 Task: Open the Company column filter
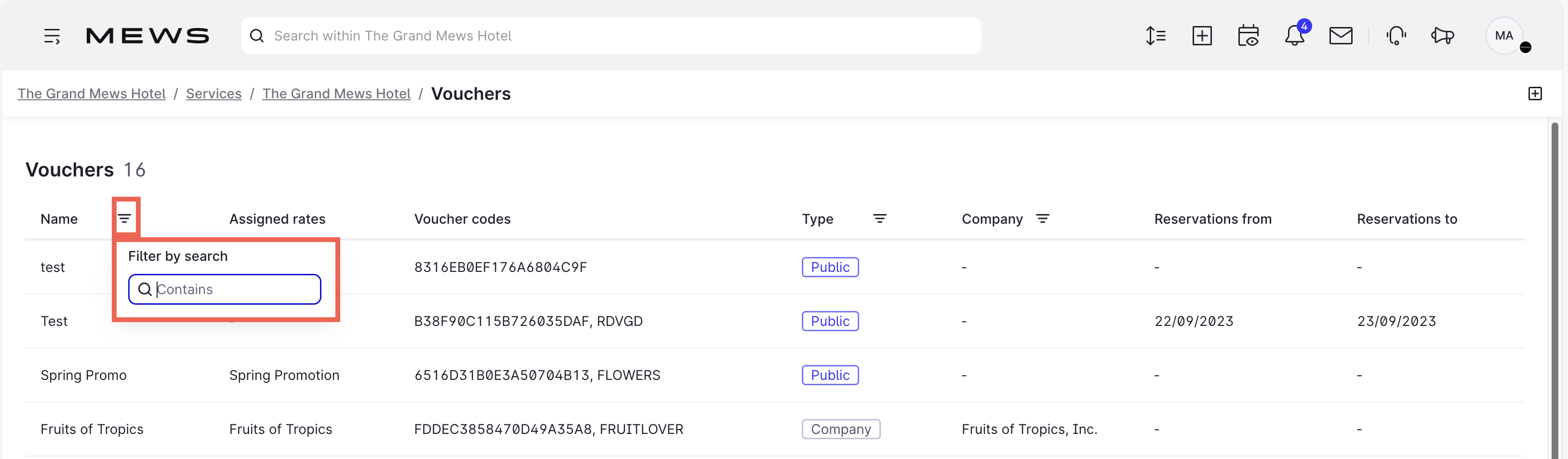(1042, 218)
